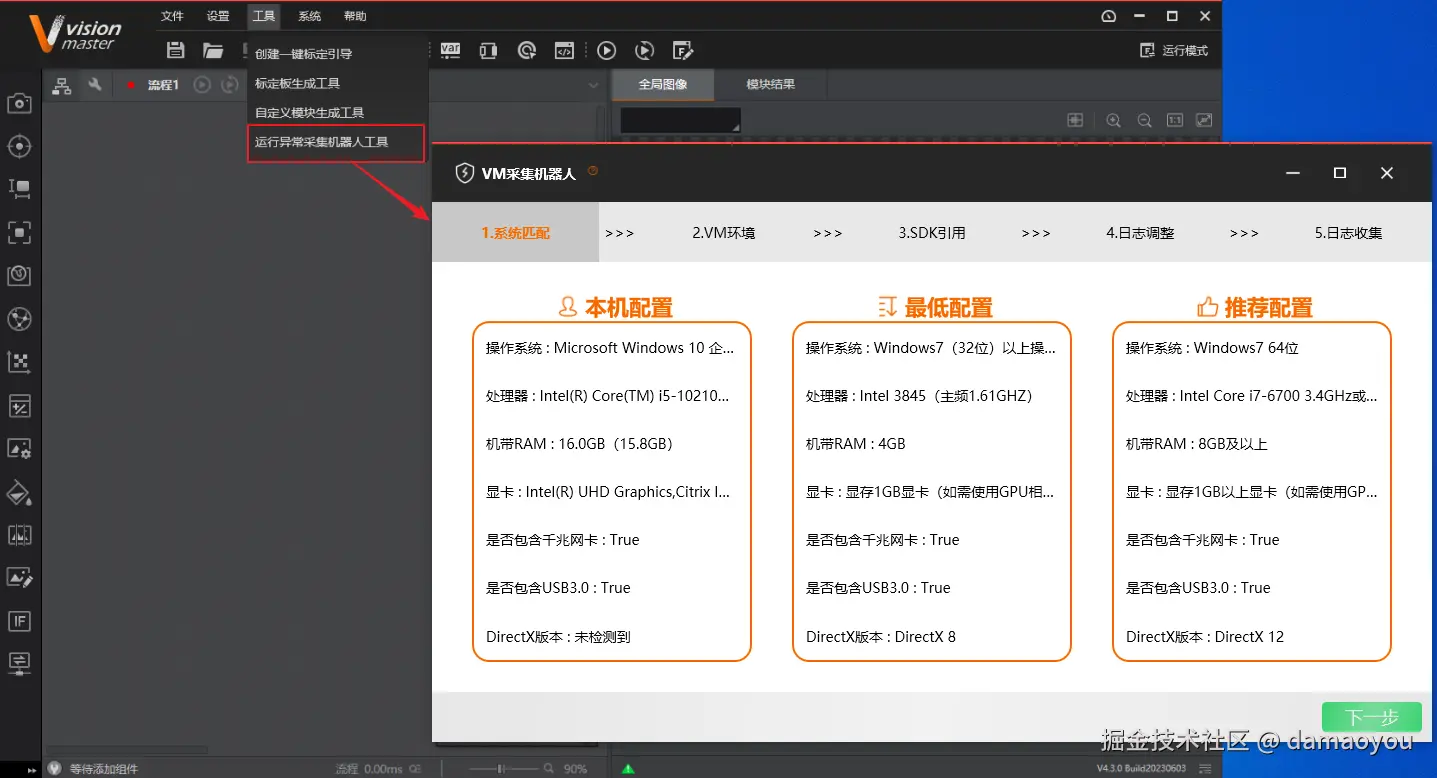Select the measurement tool in sidebar

[19, 189]
